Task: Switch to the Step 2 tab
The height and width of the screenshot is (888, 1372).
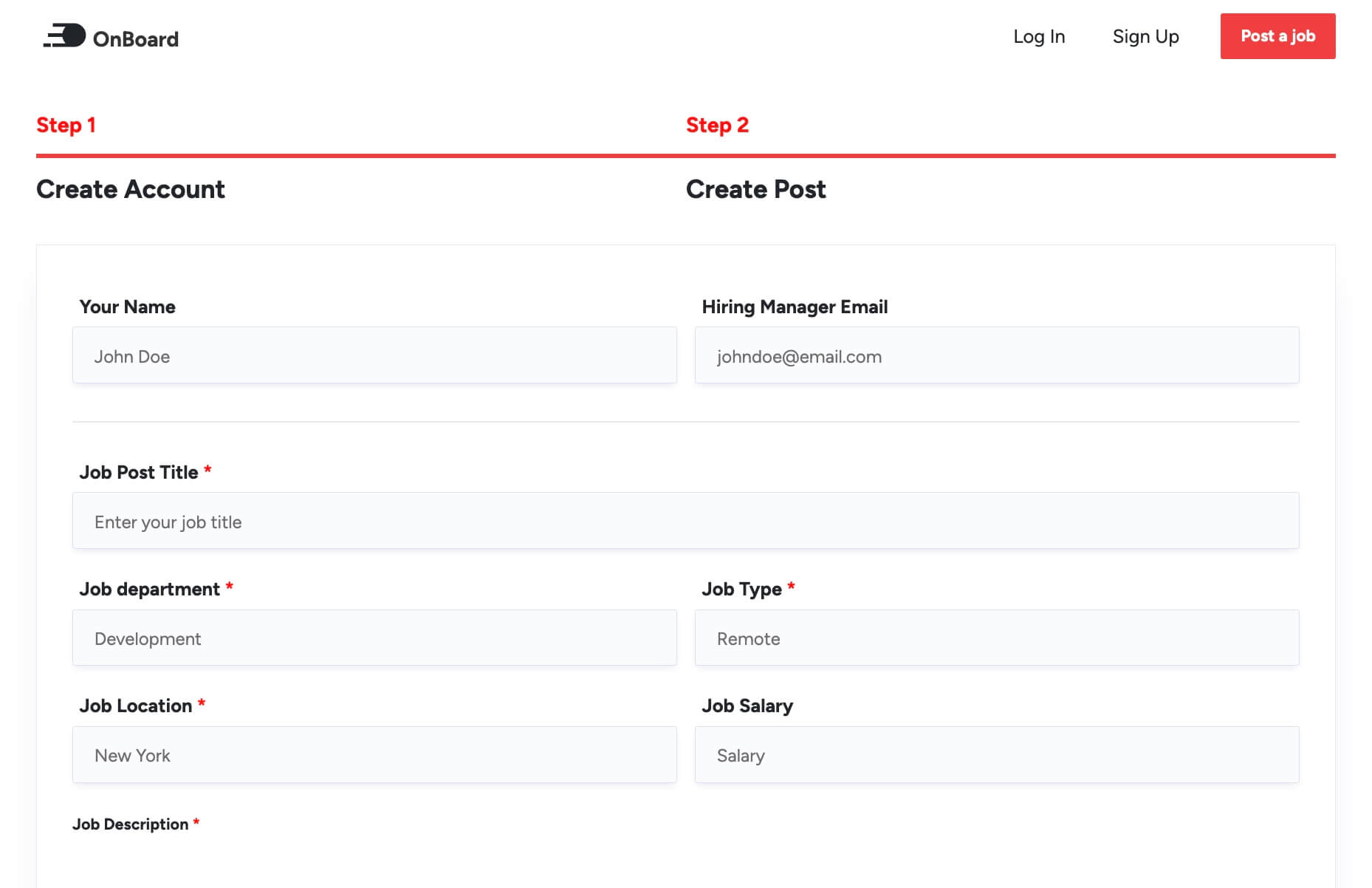Action: tap(716, 125)
